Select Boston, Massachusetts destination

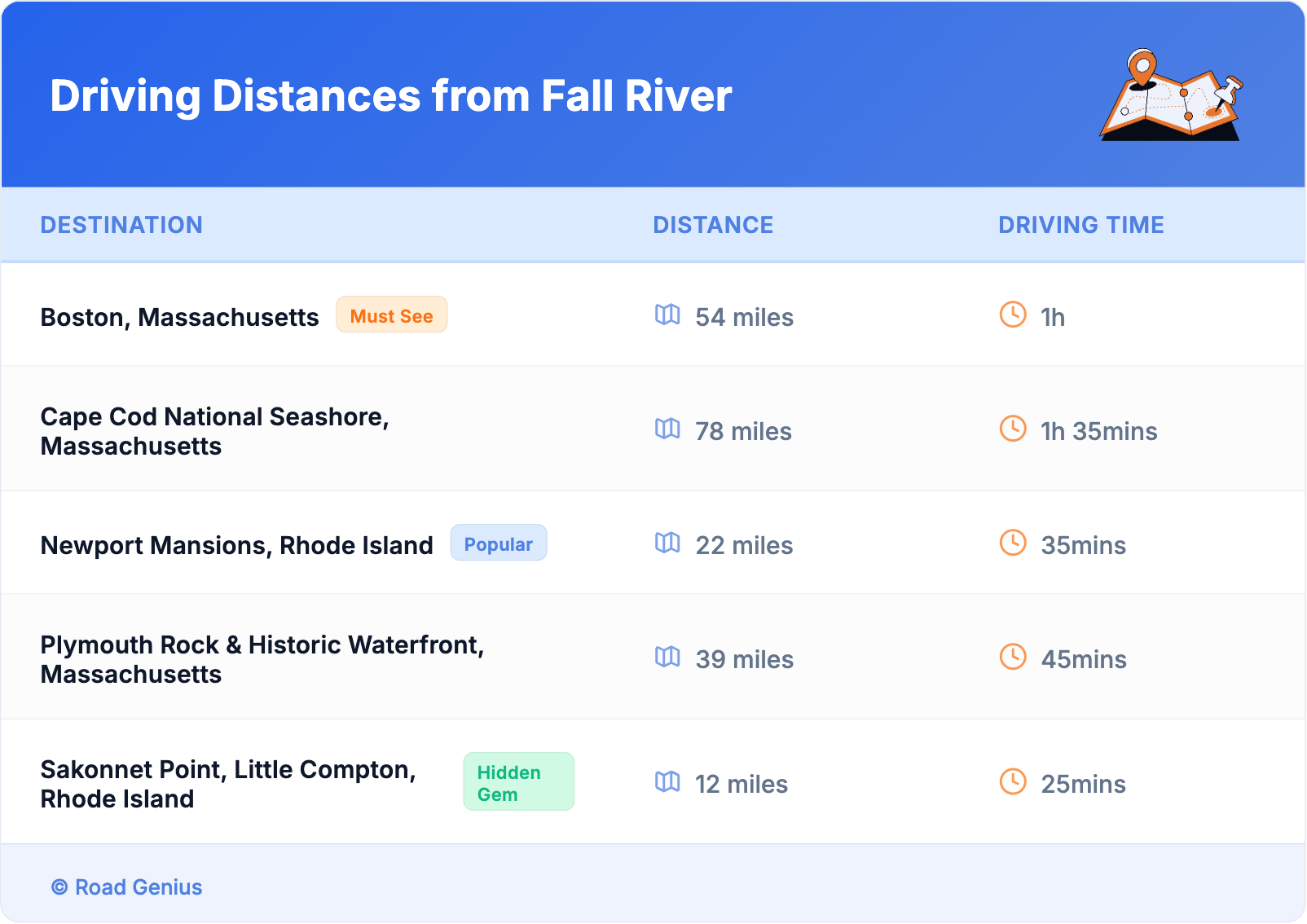[180, 317]
